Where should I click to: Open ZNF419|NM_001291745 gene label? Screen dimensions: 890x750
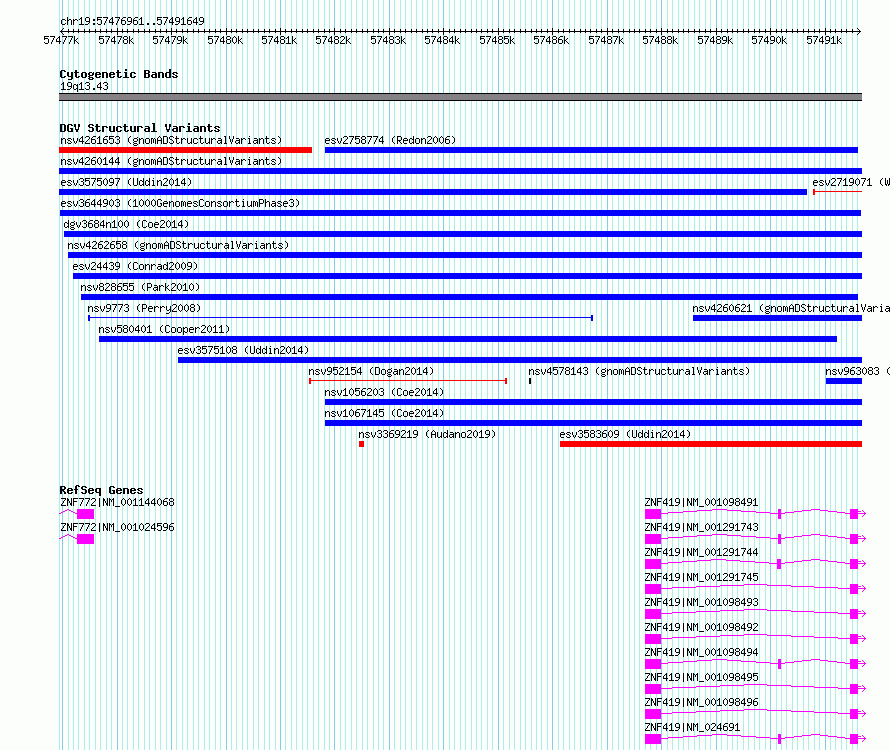tap(702, 577)
